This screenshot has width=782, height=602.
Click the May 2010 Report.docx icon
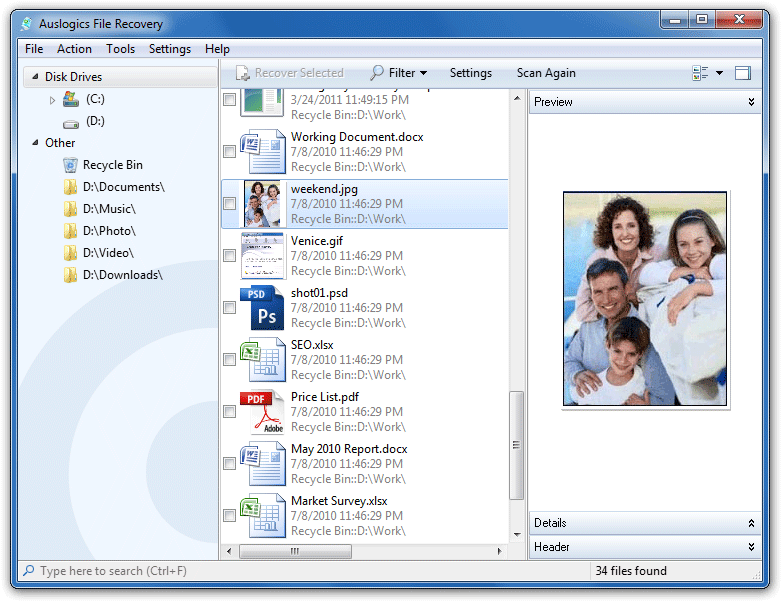click(x=263, y=464)
